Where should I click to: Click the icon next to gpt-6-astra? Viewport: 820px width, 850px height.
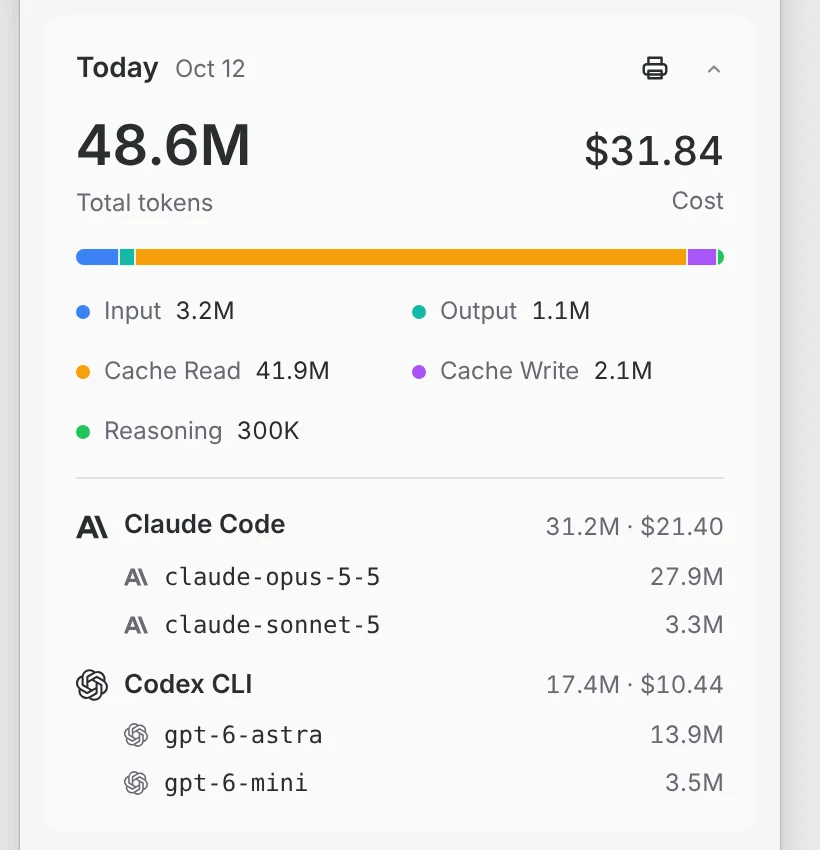click(x=136, y=735)
